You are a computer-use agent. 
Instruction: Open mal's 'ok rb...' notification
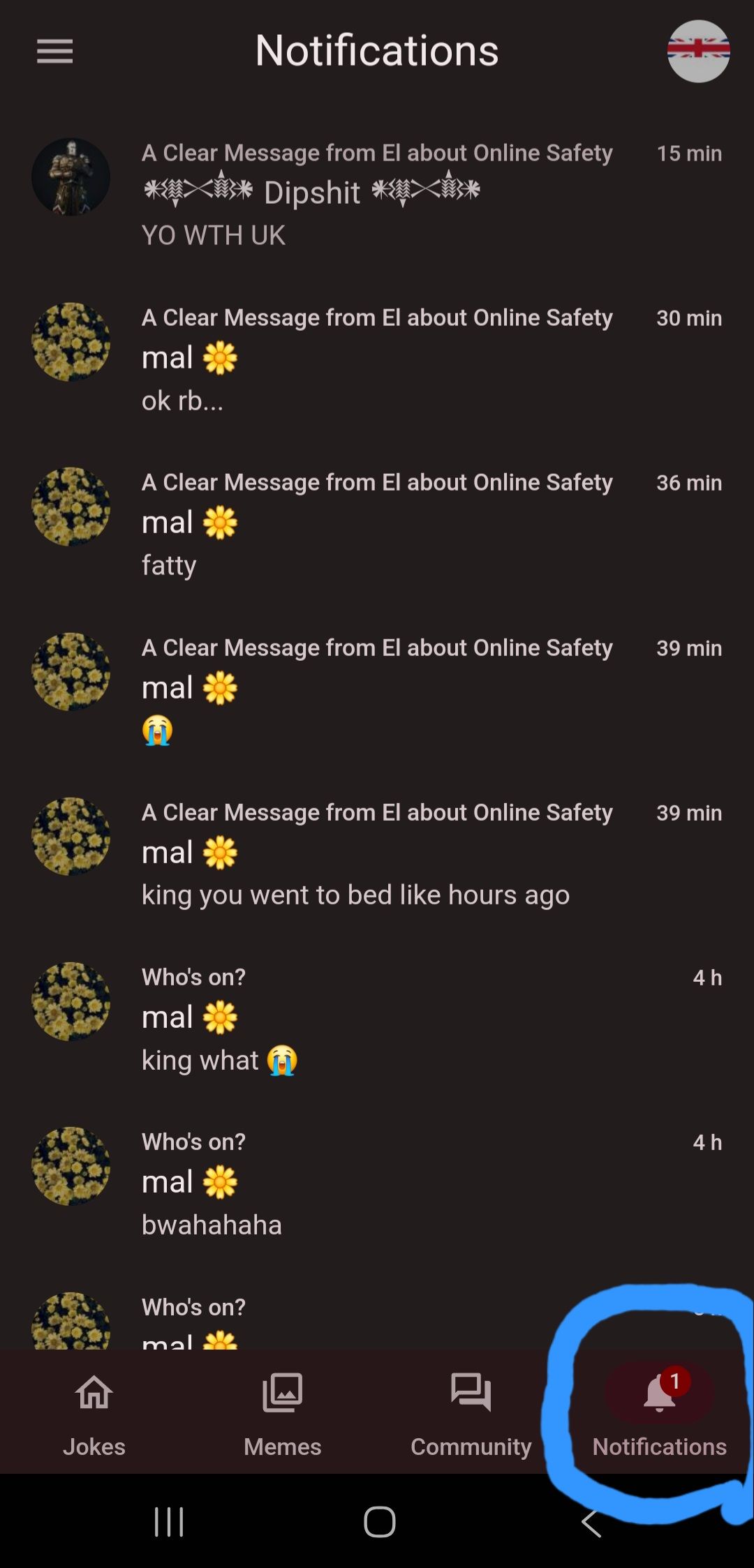pyautogui.click(x=377, y=359)
